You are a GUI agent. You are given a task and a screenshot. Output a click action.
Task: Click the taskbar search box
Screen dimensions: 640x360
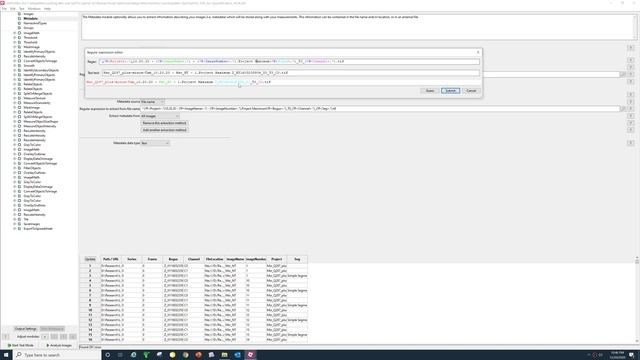tap(58, 355)
